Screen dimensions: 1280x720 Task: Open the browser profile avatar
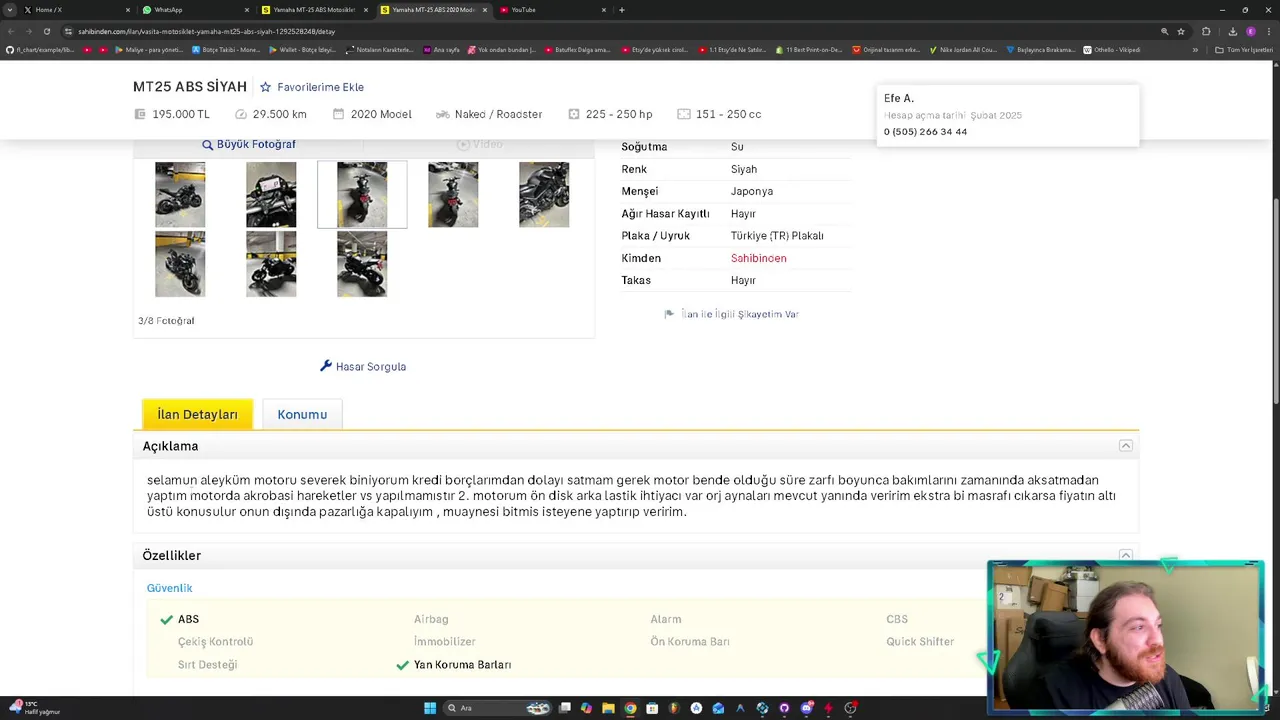click(x=1250, y=31)
